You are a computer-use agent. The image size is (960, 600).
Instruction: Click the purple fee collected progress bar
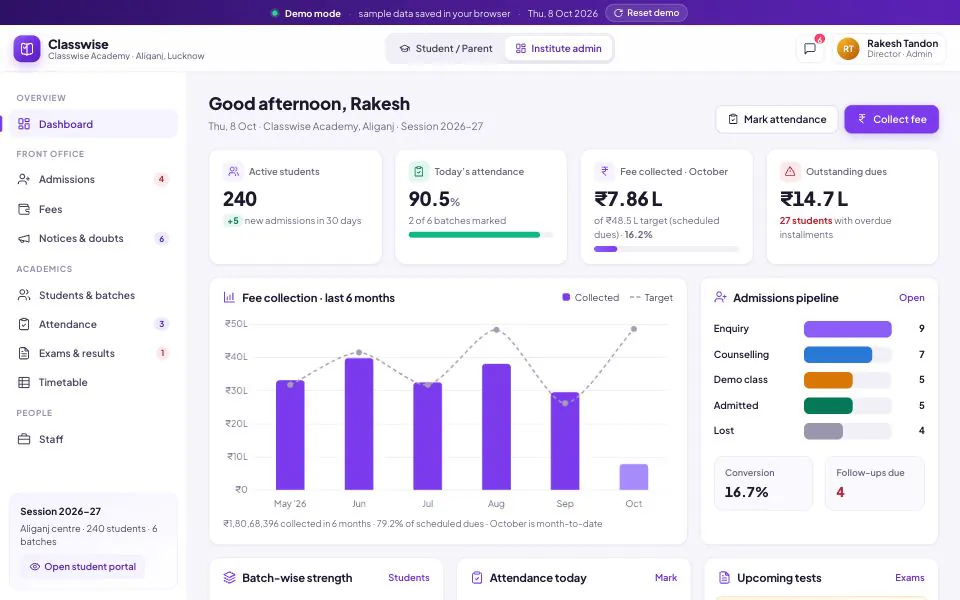606,249
